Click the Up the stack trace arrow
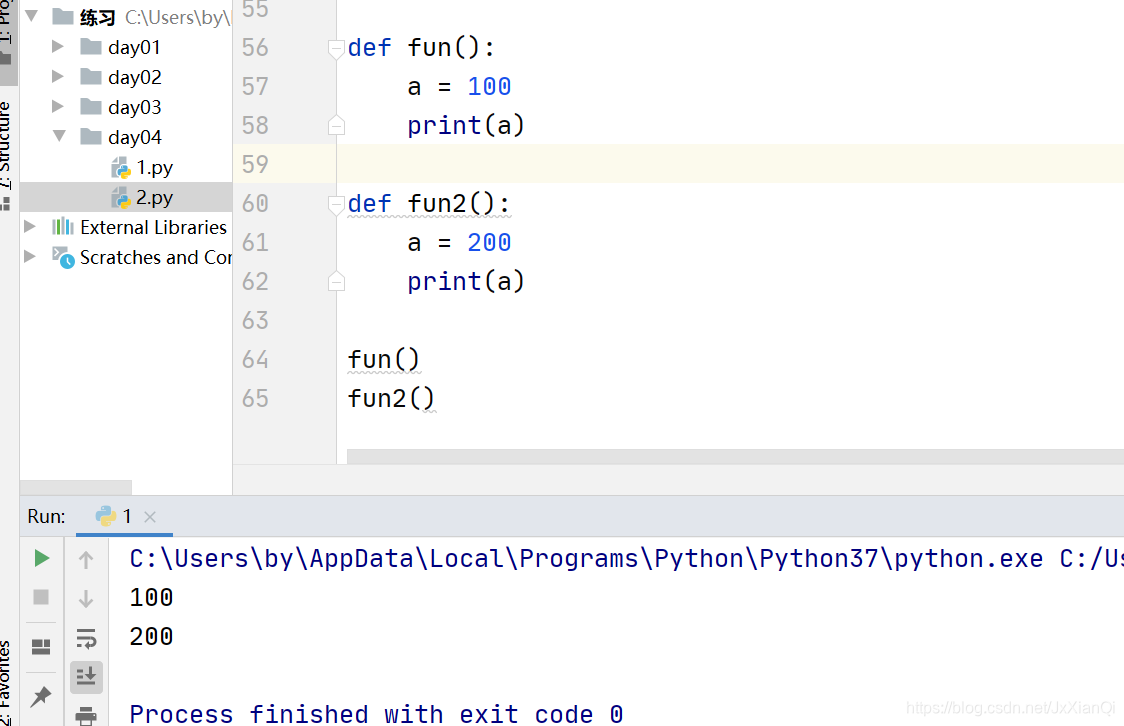 (86, 560)
